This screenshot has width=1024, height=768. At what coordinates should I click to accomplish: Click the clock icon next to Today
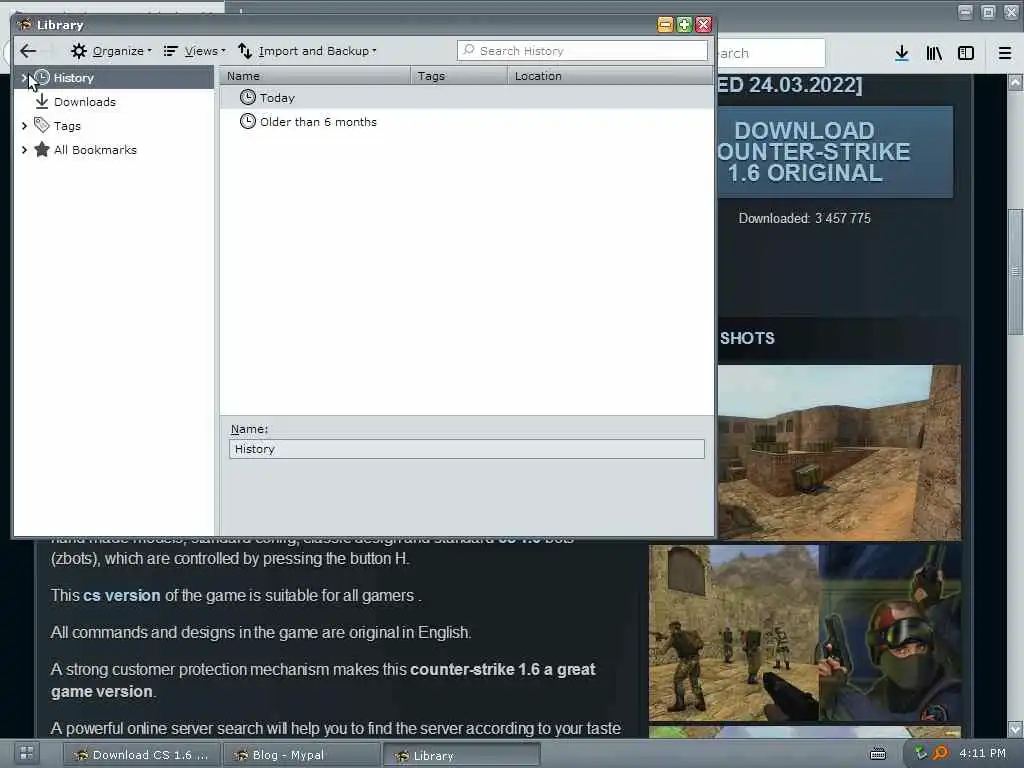[x=248, y=98]
